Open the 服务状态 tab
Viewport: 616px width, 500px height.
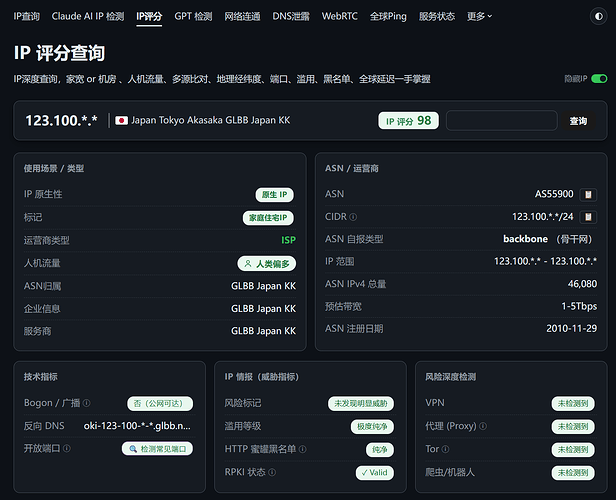pyautogui.click(x=437, y=16)
